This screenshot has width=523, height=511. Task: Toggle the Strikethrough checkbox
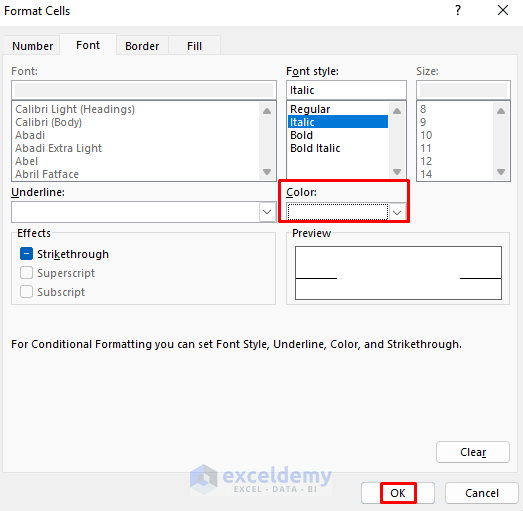pyautogui.click(x=26, y=254)
